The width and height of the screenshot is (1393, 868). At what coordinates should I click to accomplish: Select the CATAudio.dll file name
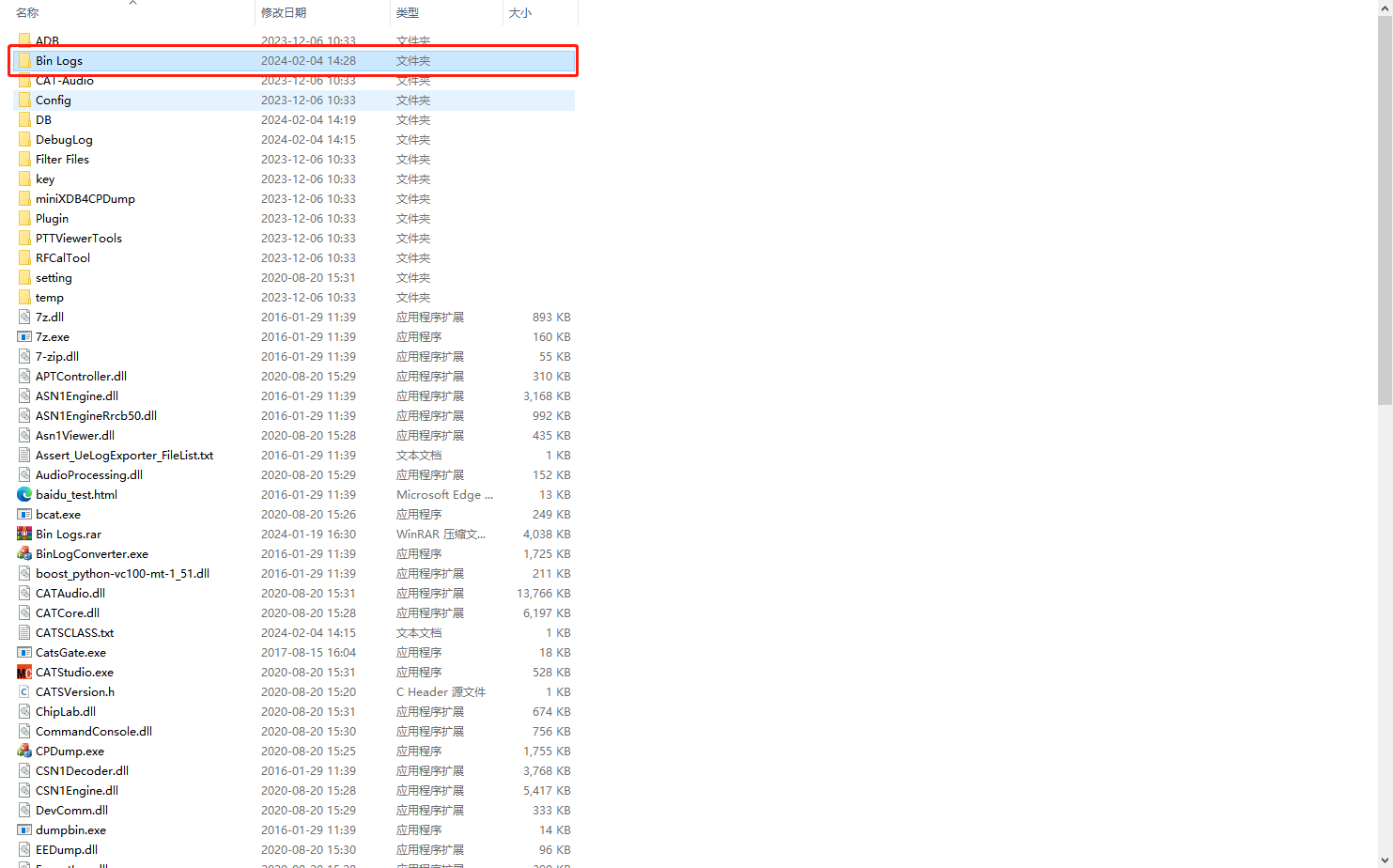click(x=70, y=593)
